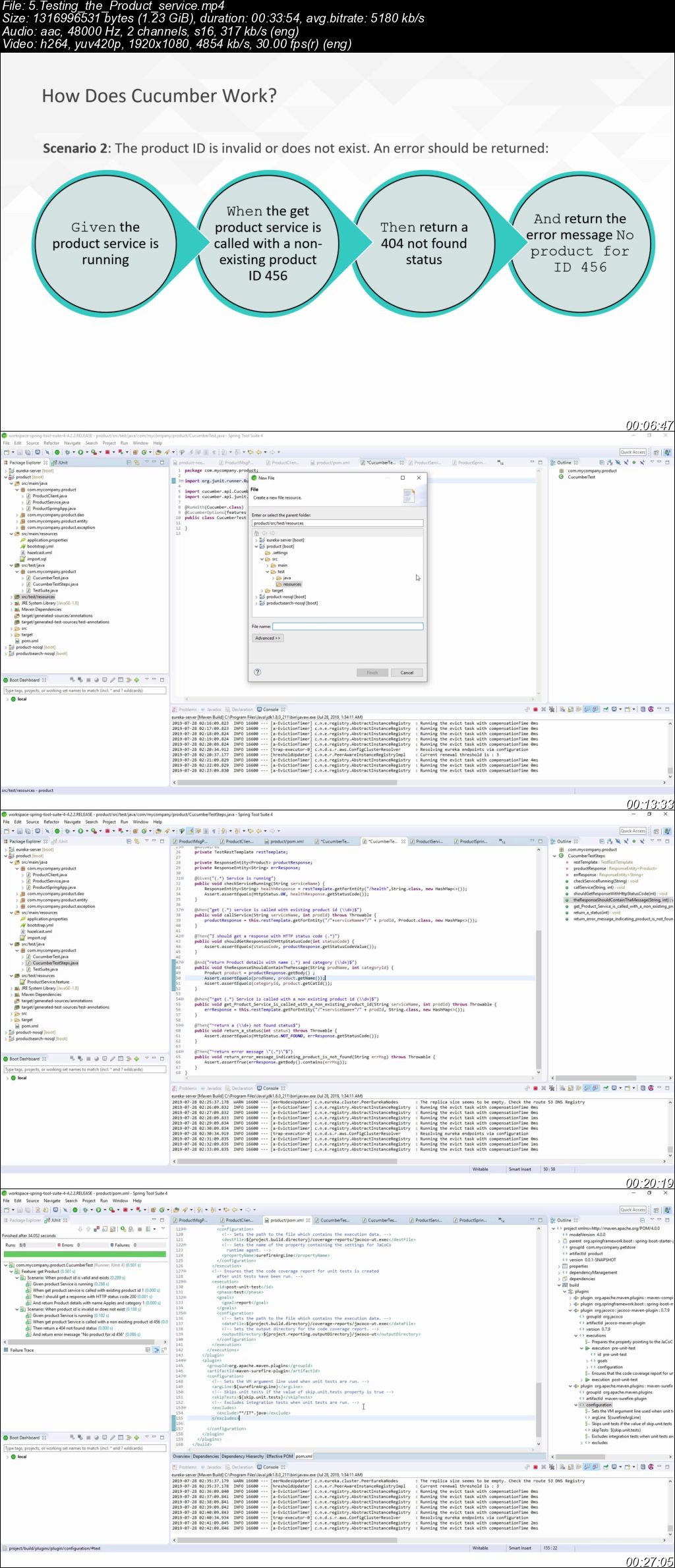Screen dimensions: 675x1568
Task: Toggle Hide Fields in Outline toolbar, 00:13:33 frame
Action: (618, 462)
